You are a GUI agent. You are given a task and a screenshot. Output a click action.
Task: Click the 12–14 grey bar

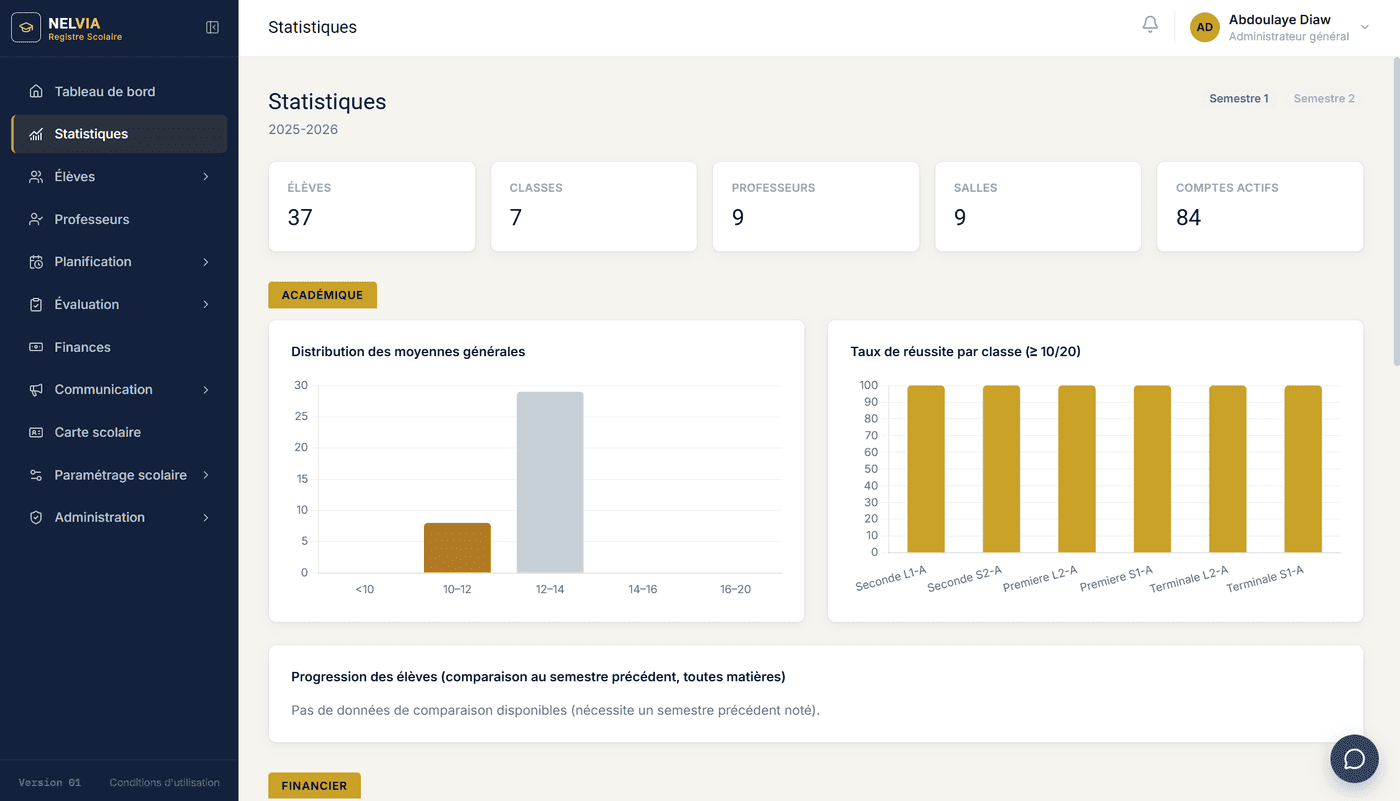[x=550, y=482]
